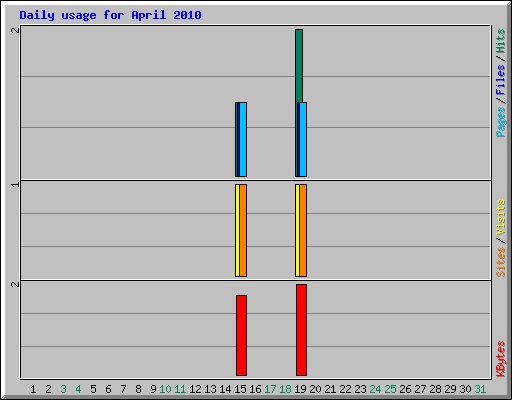
Task: Click green day label 17 on the x-axis
Action: tap(270, 389)
